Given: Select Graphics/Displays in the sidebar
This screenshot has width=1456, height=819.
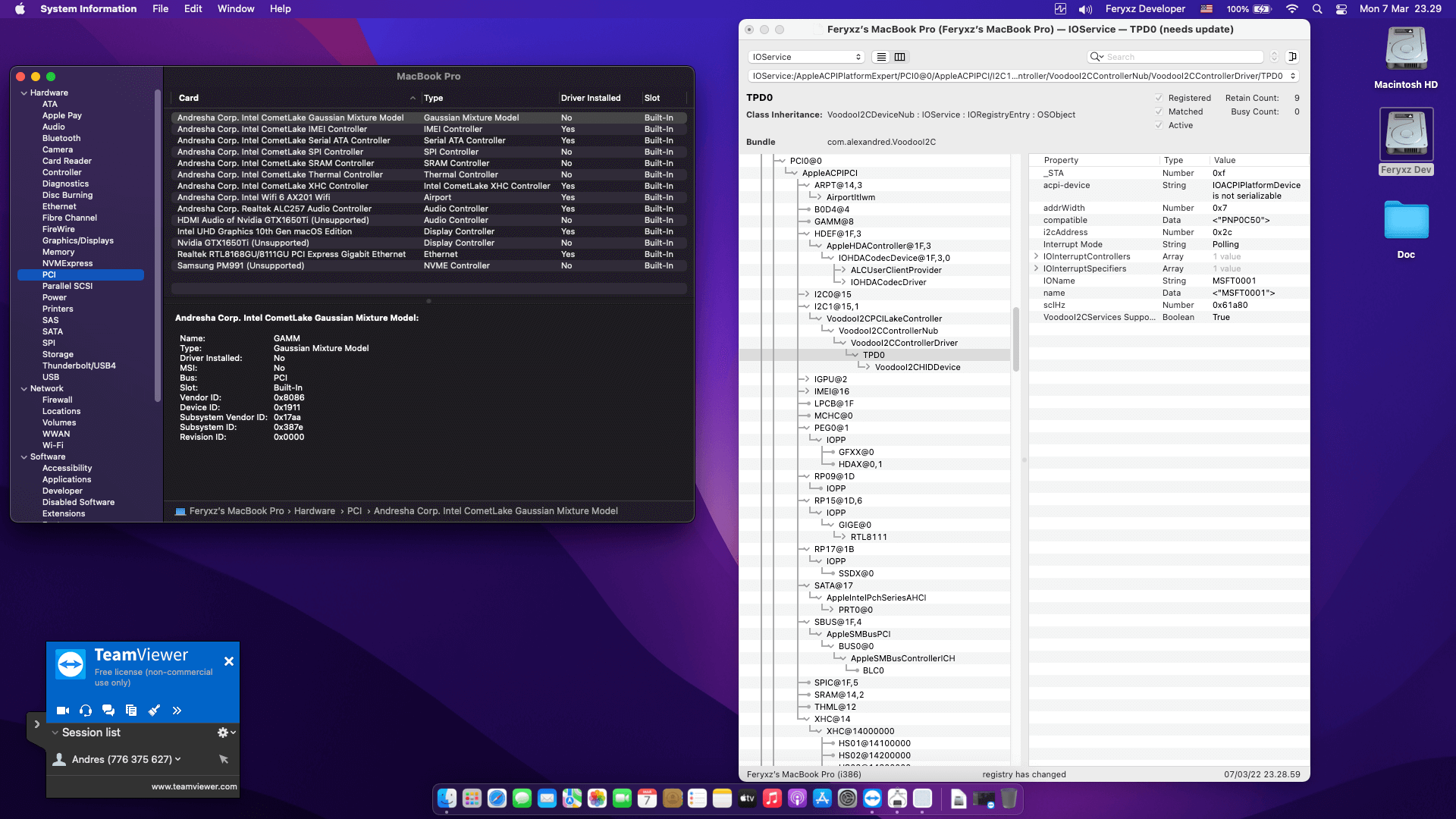Looking at the screenshot, I should (78, 240).
